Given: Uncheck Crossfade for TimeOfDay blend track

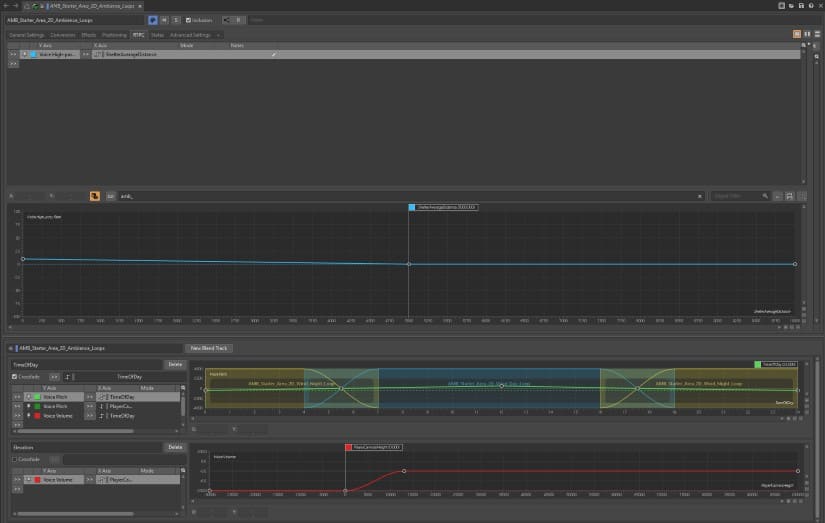Looking at the screenshot, I should tap(14, 377).
